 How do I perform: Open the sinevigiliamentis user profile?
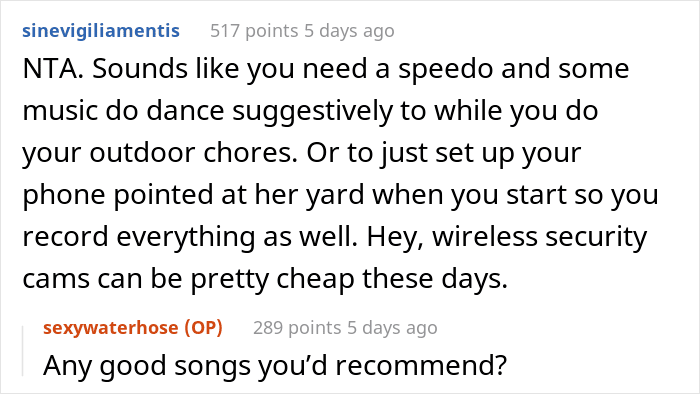point(101,31)
